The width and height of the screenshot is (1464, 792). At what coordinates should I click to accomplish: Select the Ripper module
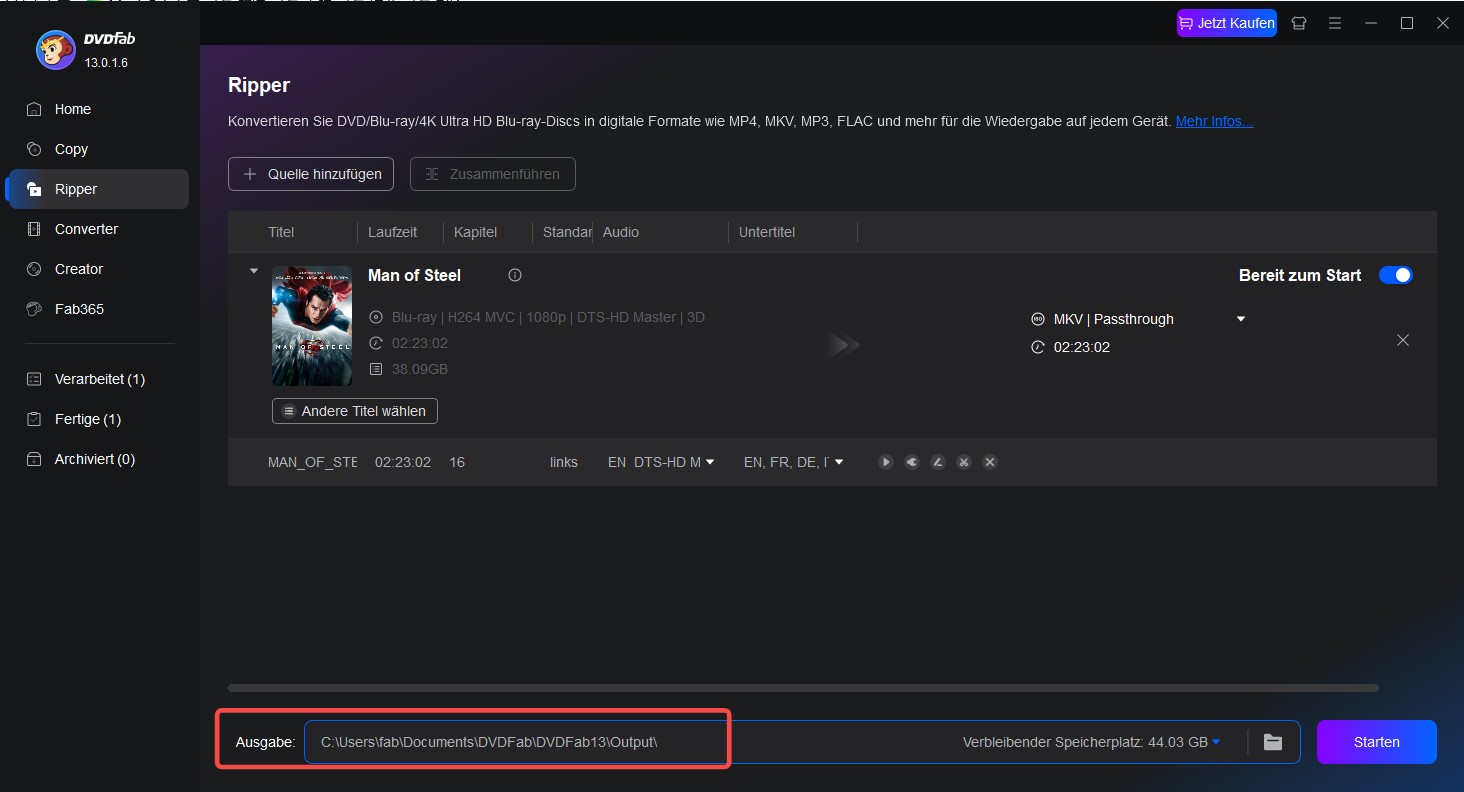click(x=97, y=189)
